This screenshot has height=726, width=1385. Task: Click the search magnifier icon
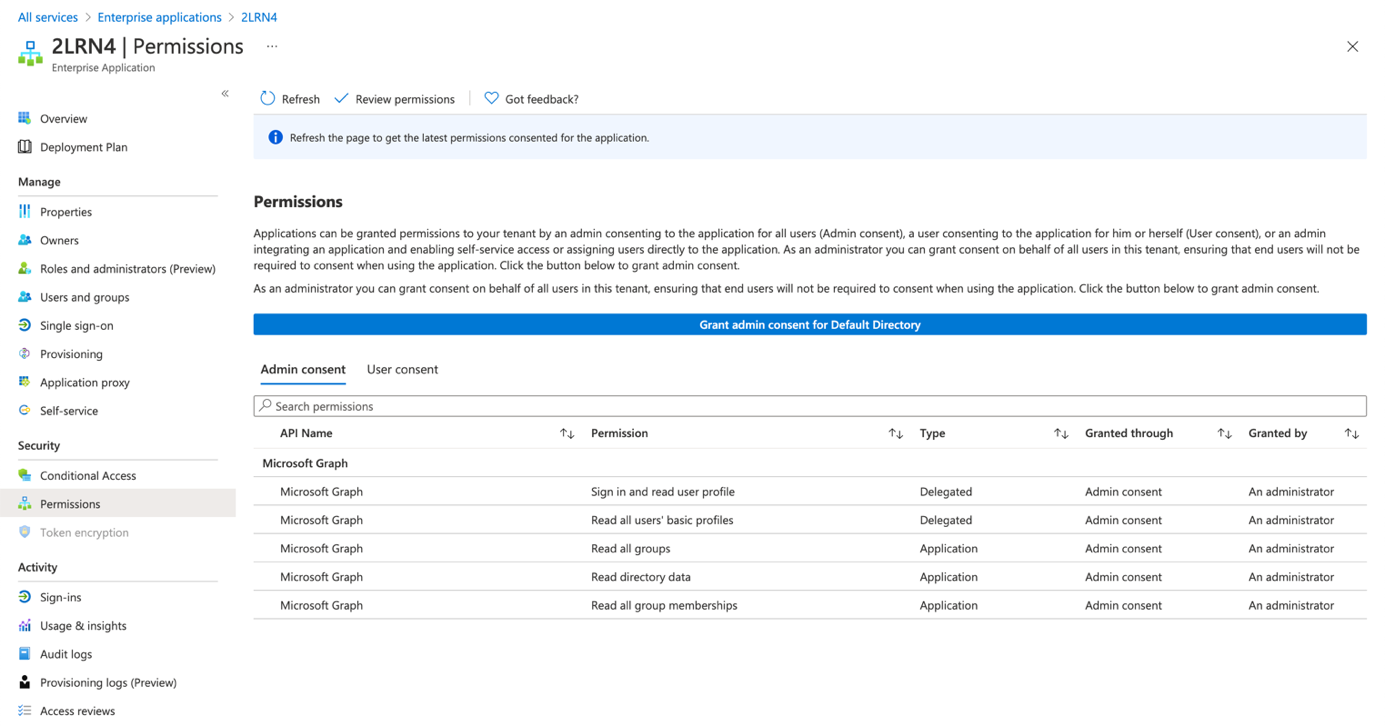tap(265, 405)
